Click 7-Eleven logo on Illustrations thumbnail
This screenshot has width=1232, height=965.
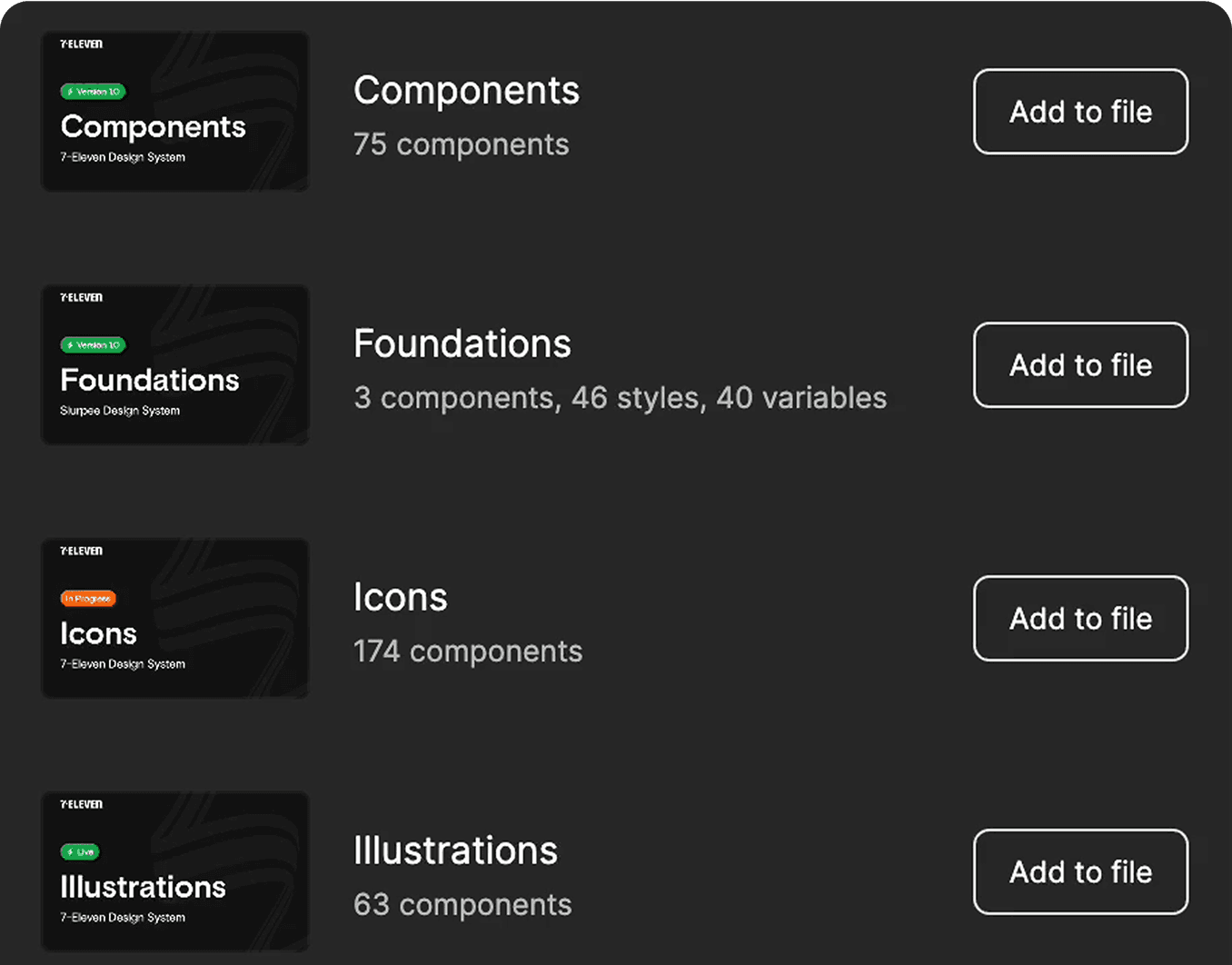(x=82, y=805)
